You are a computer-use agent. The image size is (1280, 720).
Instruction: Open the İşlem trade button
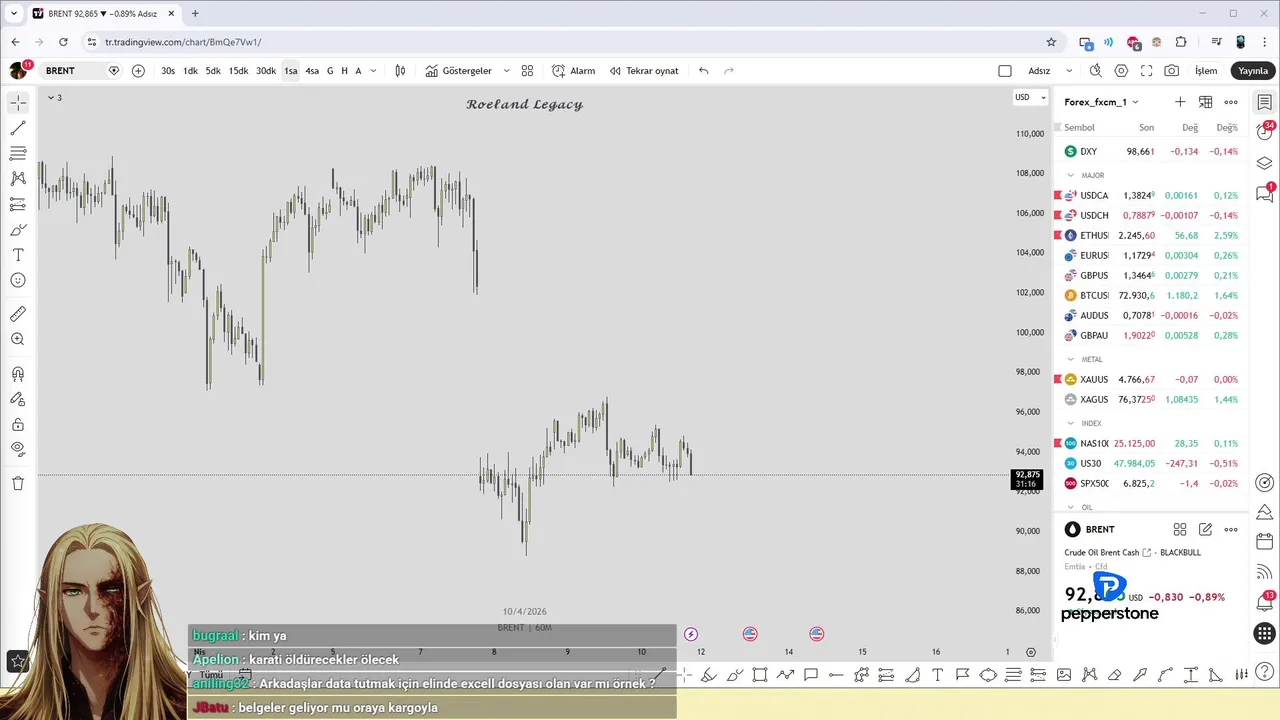coord(1206,71)
